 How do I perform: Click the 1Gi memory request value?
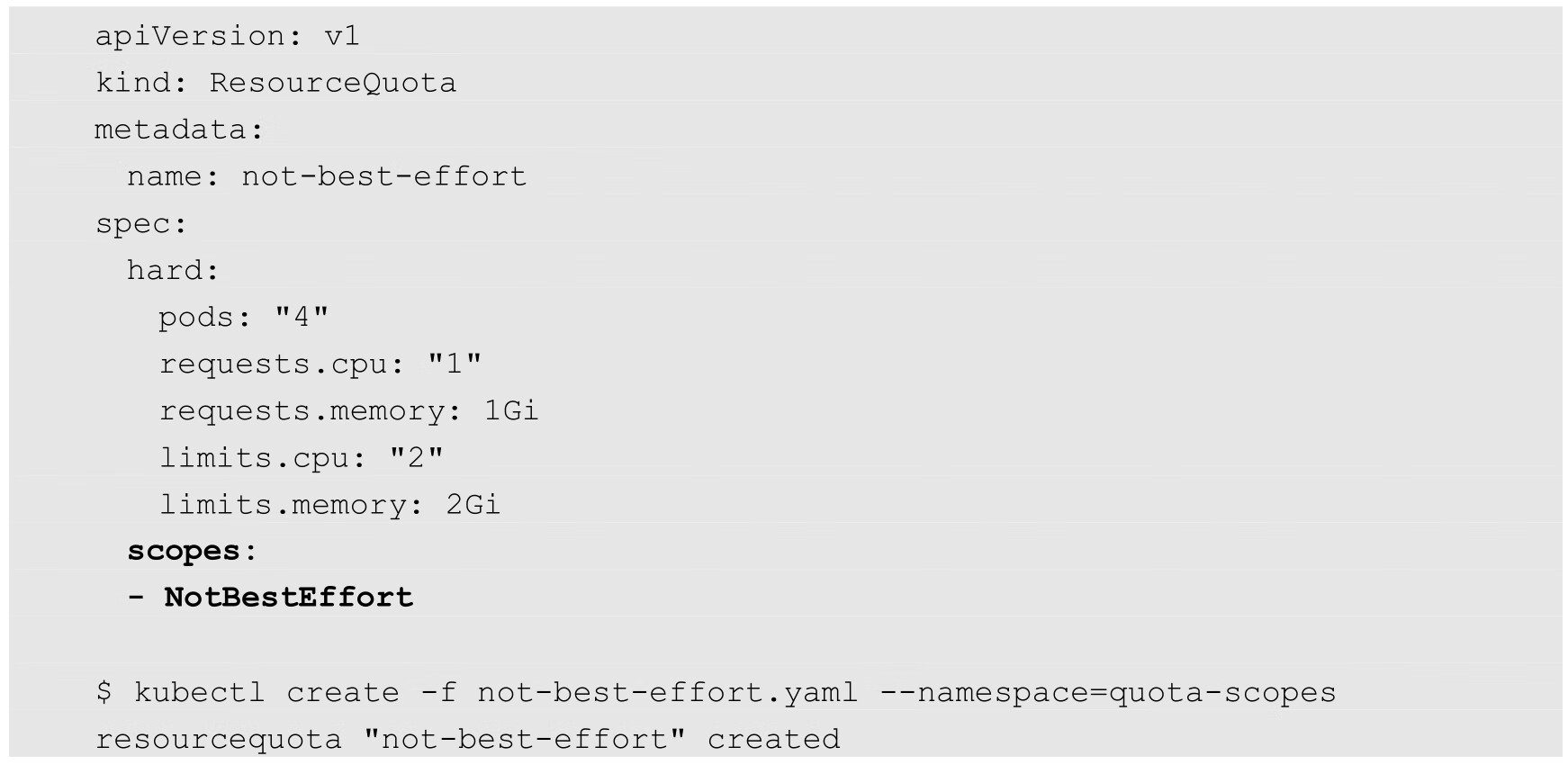tap(511, 410)
